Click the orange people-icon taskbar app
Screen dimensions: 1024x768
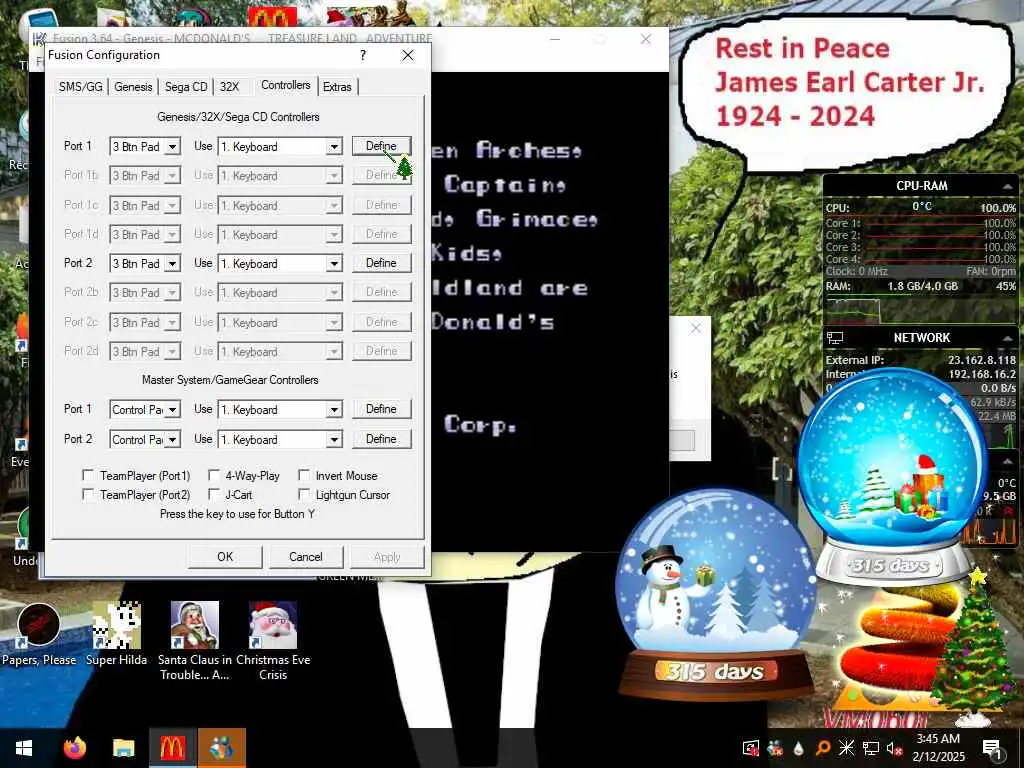tap(221, 748)
